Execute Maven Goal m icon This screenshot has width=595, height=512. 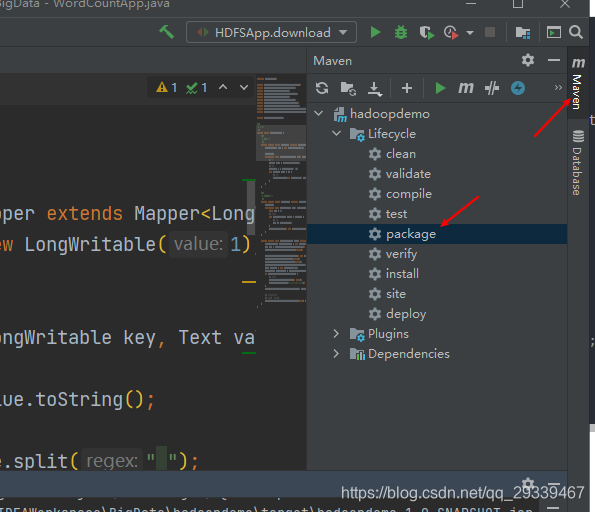[x=466, y=88]
